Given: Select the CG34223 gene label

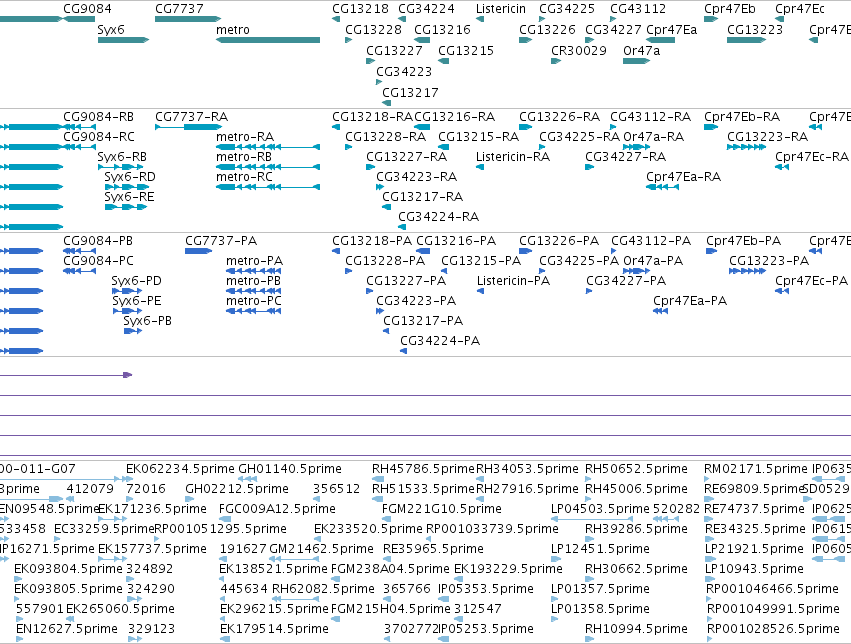Looking at the screenshot, I should click(x=404, y=71).
